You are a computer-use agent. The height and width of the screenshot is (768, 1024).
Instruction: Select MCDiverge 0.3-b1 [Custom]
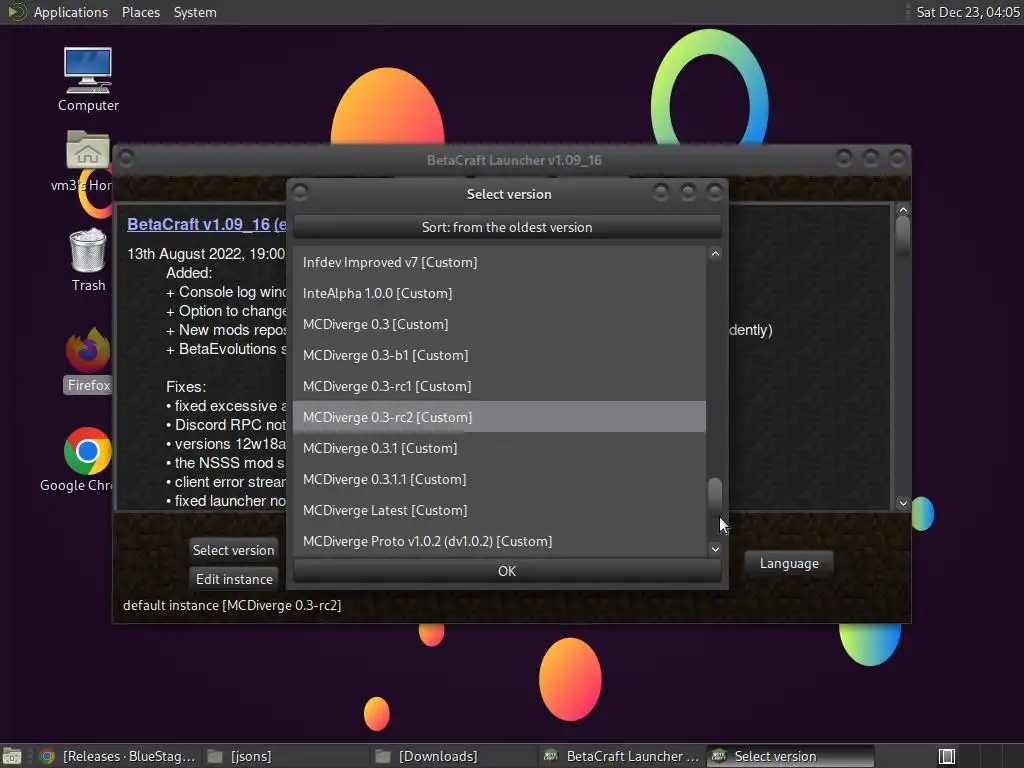499,355
